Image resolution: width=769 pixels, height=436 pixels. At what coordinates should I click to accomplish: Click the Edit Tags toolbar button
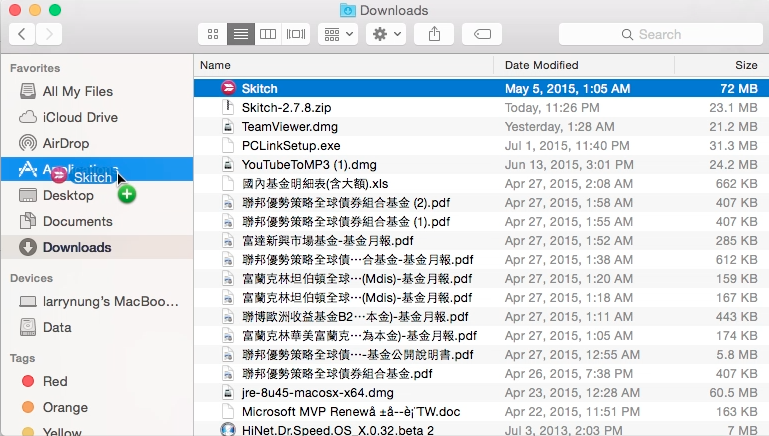pyautogui.click(x=482, y=34)
